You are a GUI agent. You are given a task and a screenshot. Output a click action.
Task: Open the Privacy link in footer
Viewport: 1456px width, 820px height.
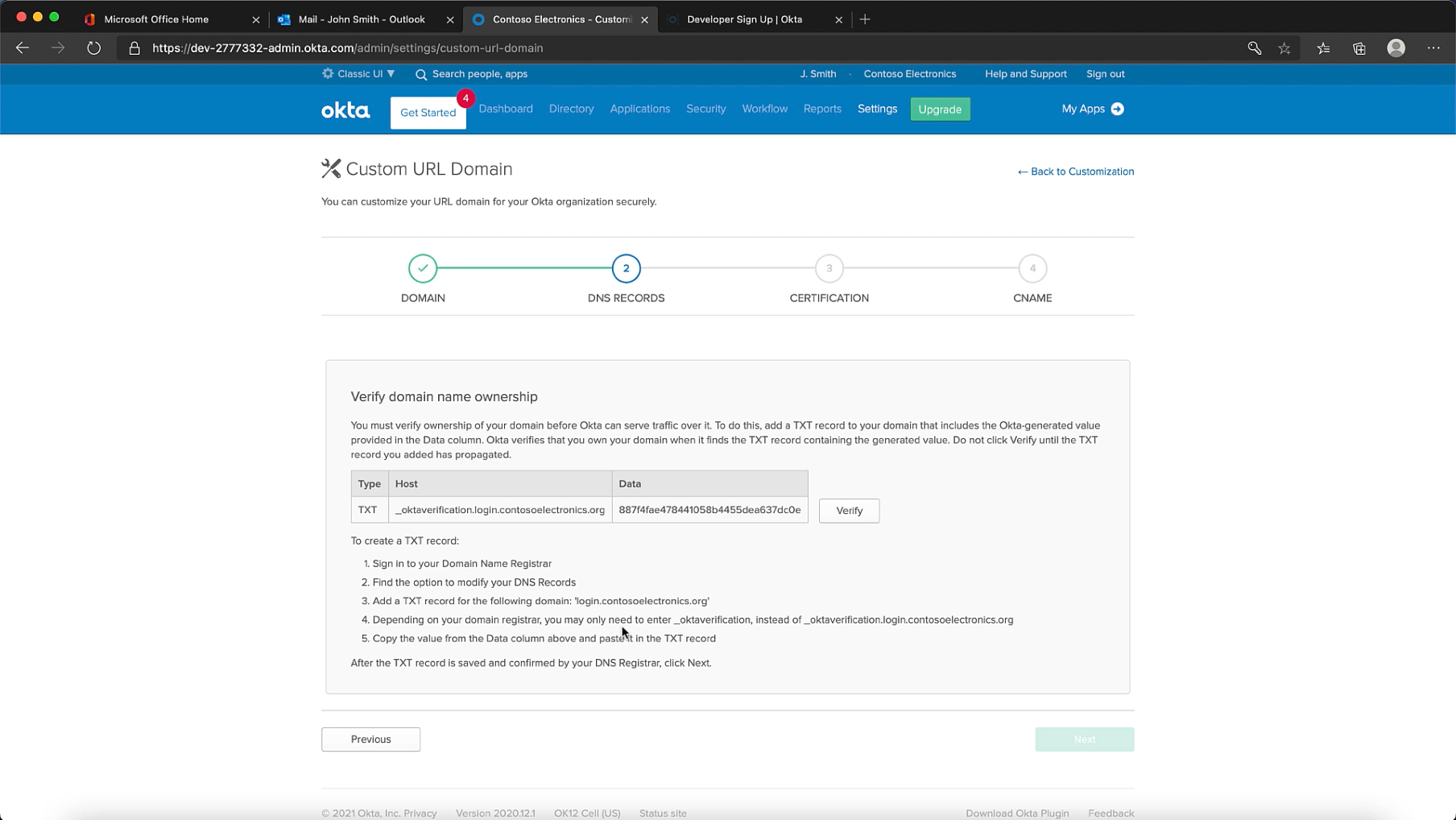[x=420, y=813]
